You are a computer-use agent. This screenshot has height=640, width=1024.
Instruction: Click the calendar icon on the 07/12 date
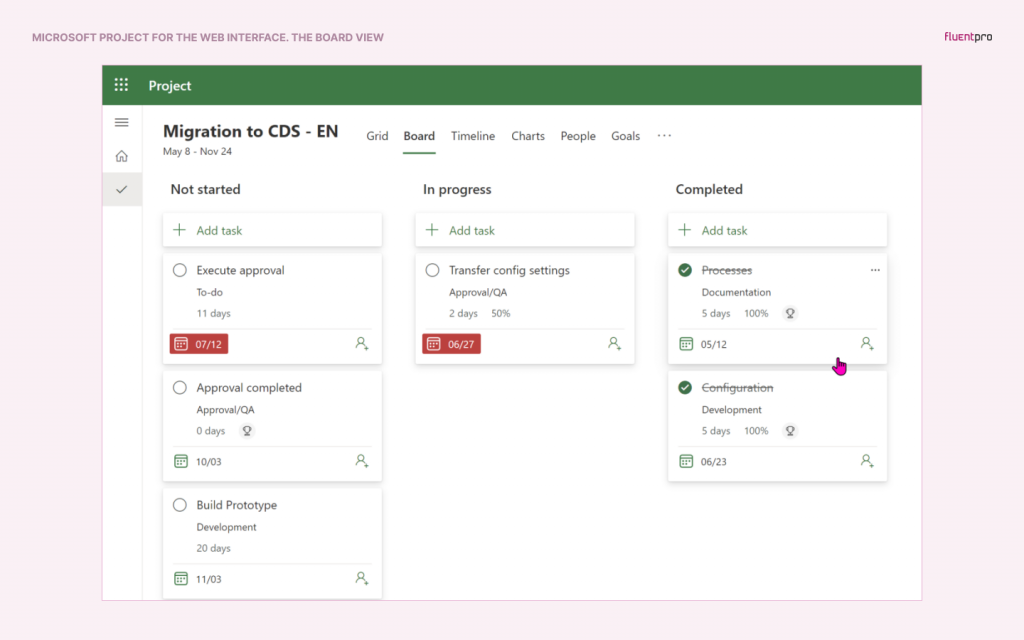click(180, 343)
